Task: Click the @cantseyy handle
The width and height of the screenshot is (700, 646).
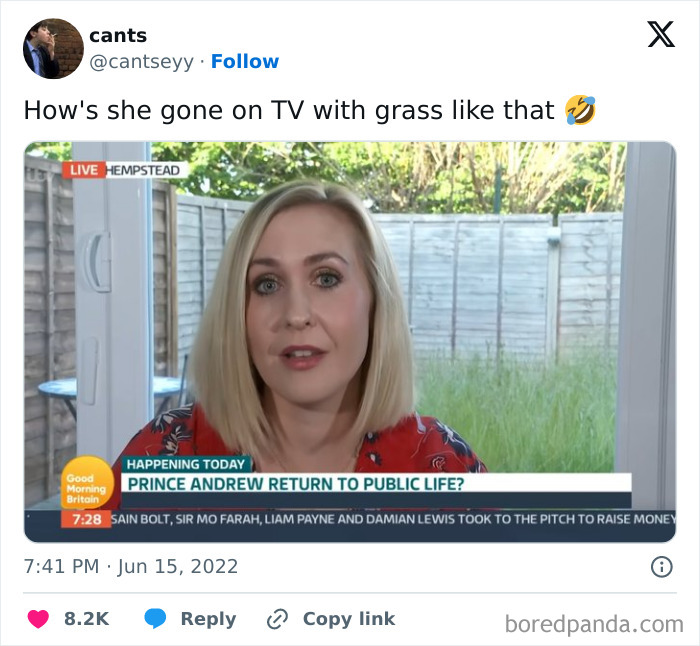Action: point(142,62)
